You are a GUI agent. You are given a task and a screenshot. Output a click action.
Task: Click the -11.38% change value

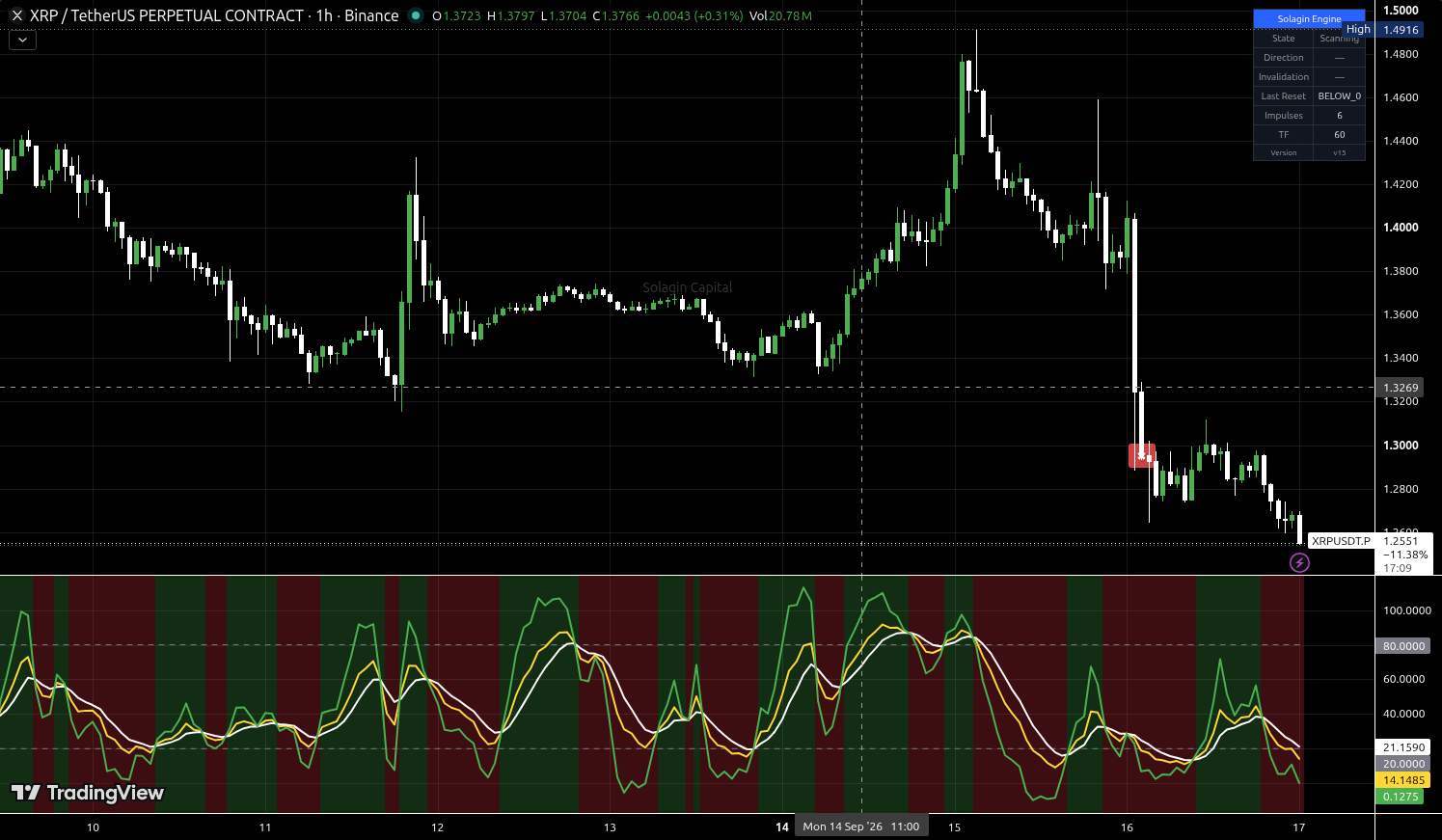click(1405, 555)
